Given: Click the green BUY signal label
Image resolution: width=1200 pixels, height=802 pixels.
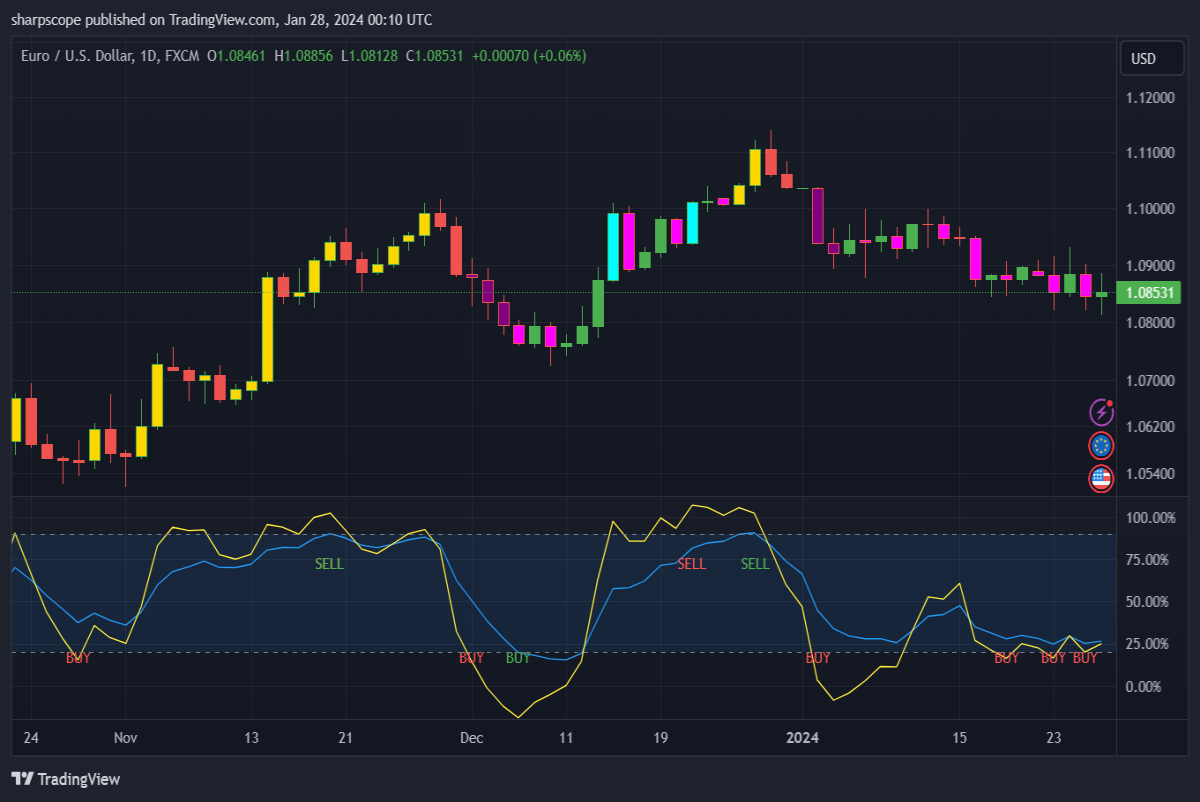Looking at the screenshot, I should [518, 658].
